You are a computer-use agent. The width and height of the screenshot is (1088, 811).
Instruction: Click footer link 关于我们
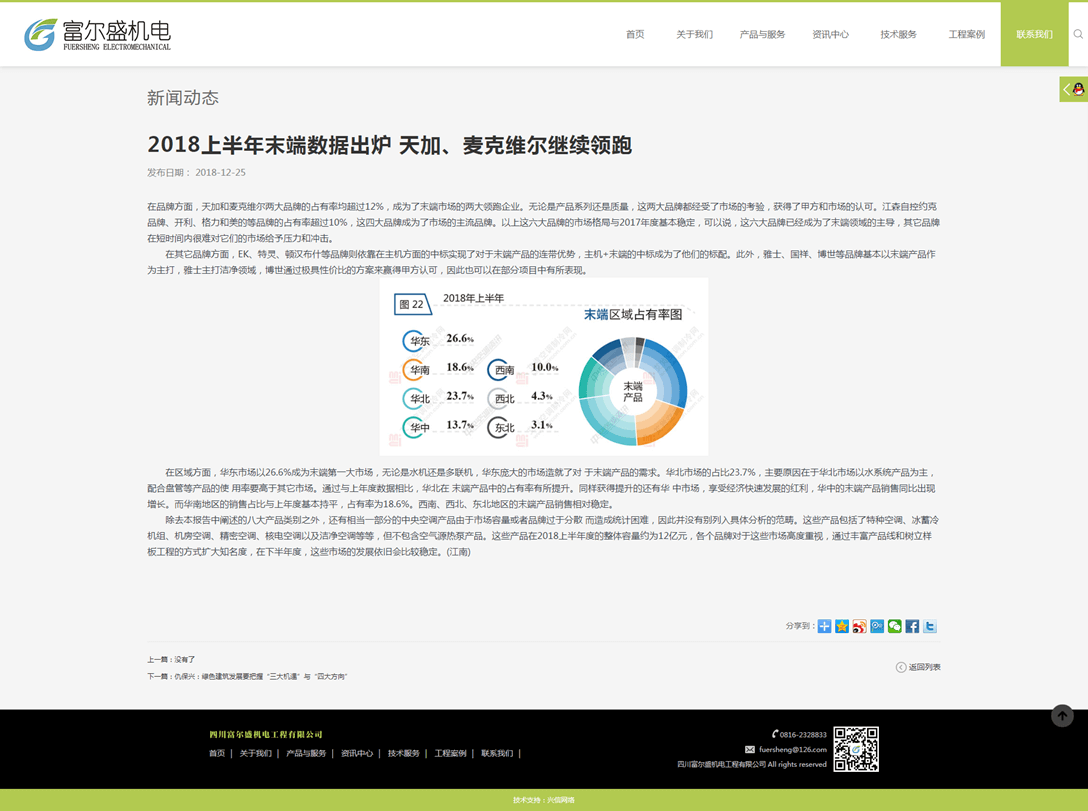(255, 753)
